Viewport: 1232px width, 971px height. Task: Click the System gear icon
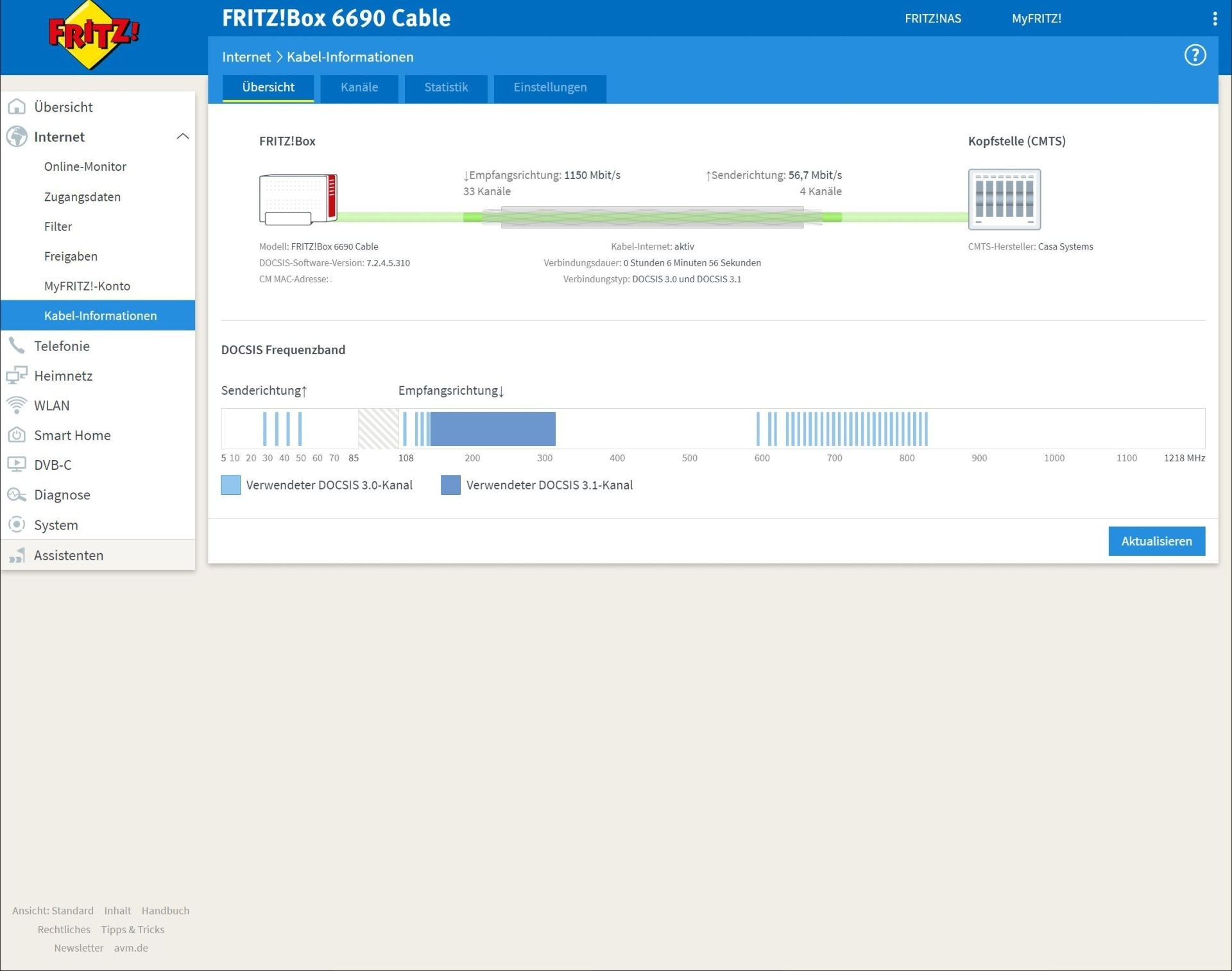click(x=17, y=524)
